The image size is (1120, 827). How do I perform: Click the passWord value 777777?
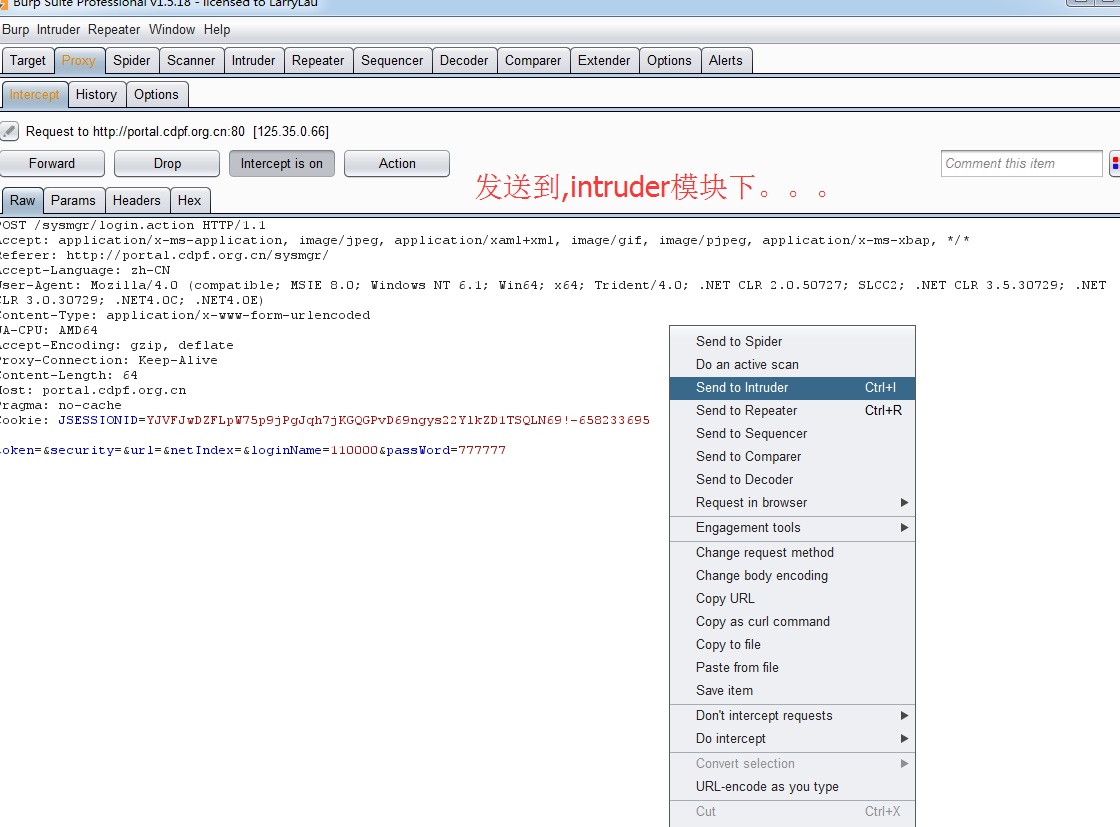[482, 450]
